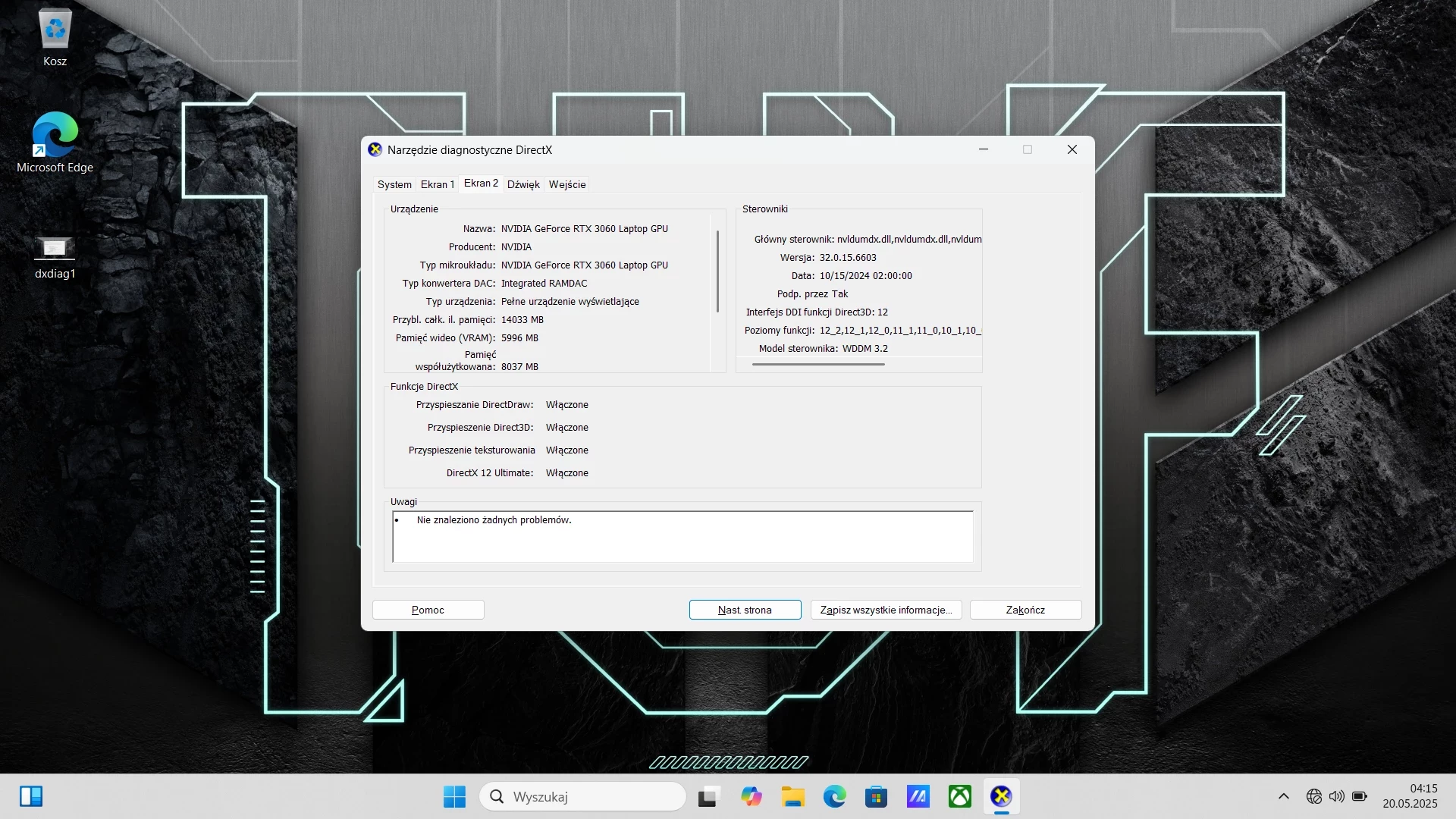Viewport: 1456px width, 819px height.
Task: Click the value '14033 MB'
Action: [522, 320]
